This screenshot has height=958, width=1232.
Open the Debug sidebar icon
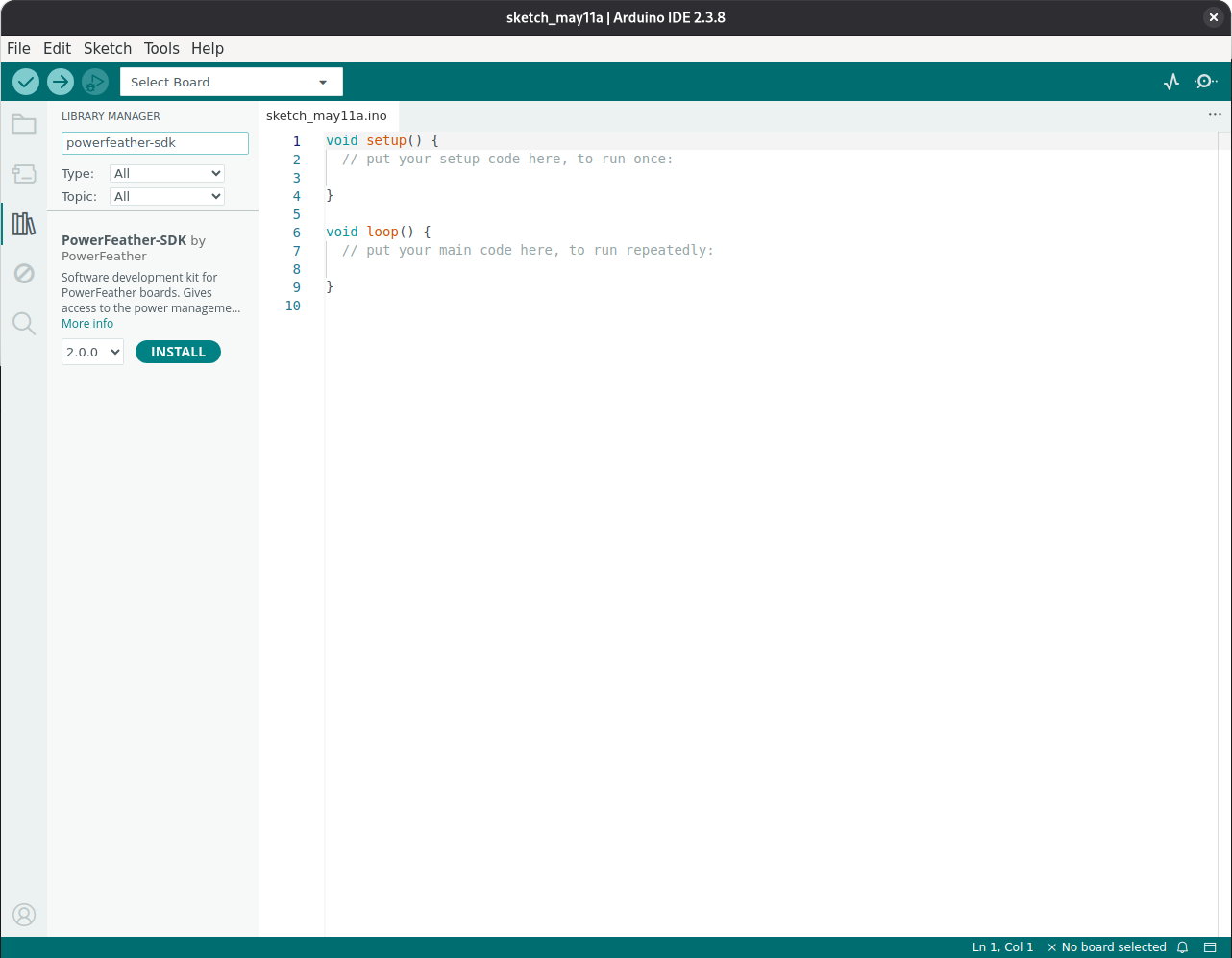pos(24,274)
